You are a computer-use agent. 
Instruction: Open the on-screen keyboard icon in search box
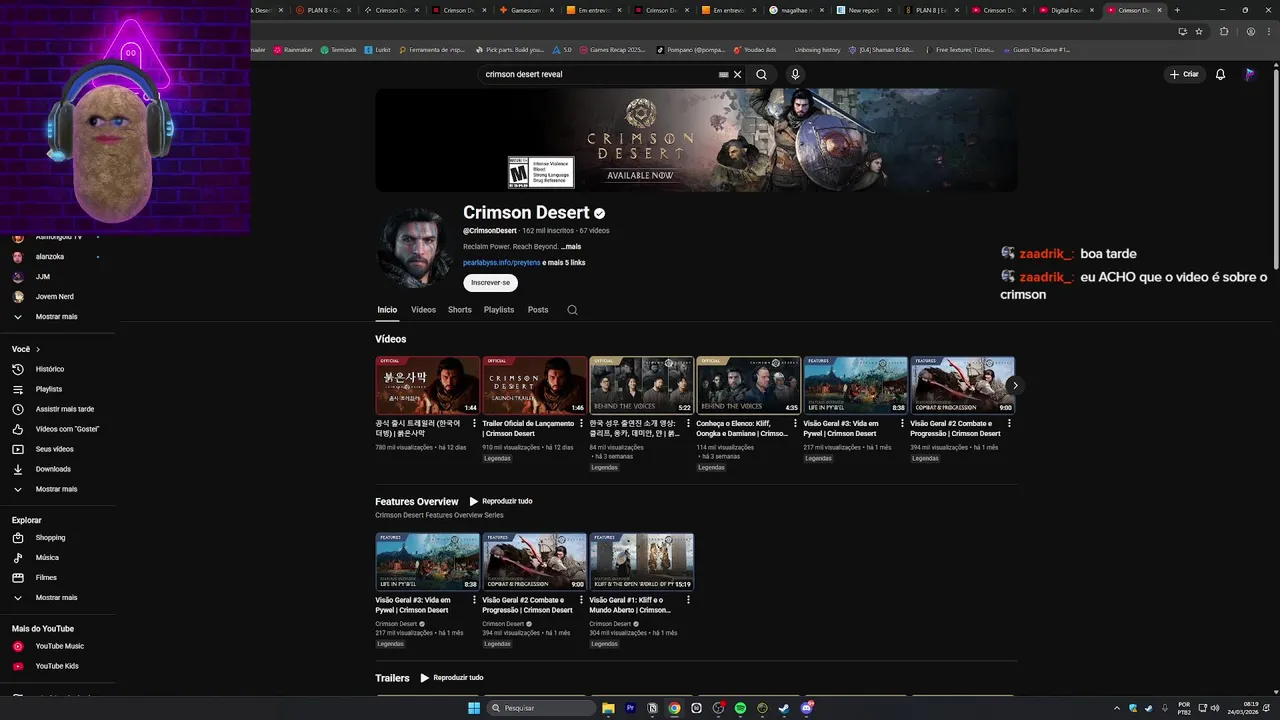(x=723, y=74)
